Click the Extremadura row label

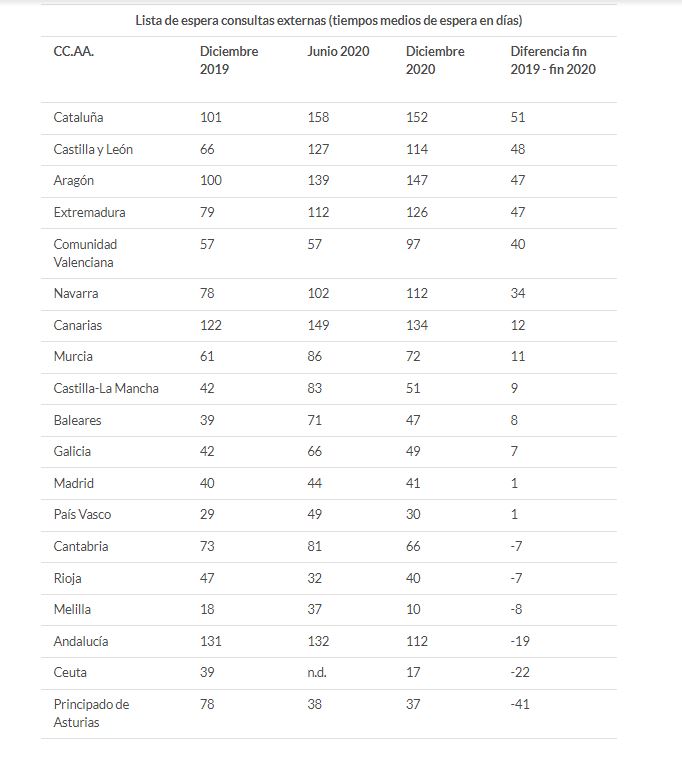[89, 213]
